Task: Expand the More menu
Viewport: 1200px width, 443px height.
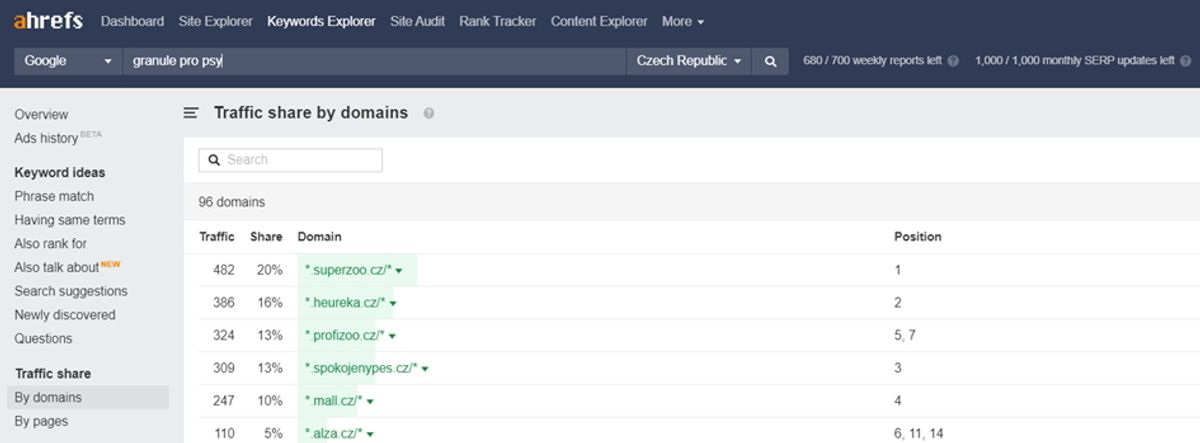Action: (683, 21)
